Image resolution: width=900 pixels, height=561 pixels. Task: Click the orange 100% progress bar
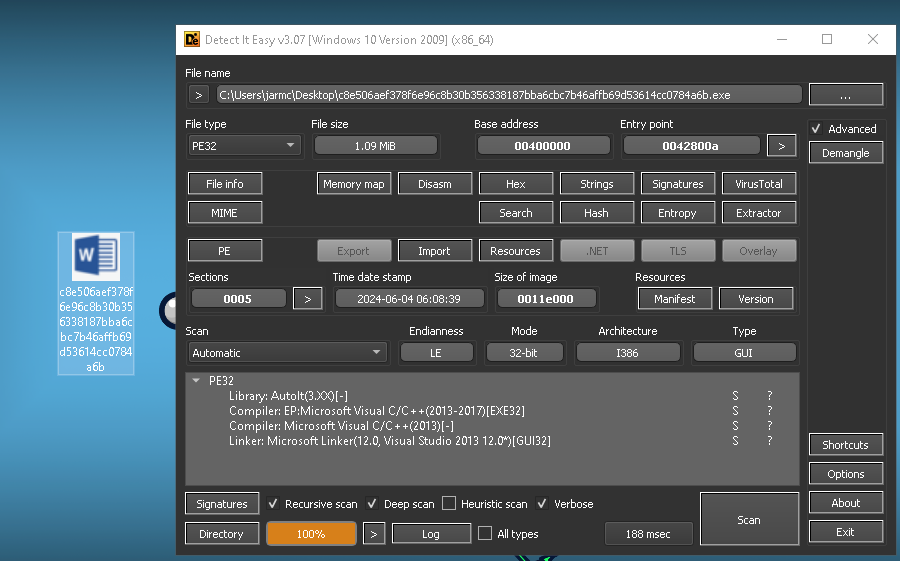311,534
